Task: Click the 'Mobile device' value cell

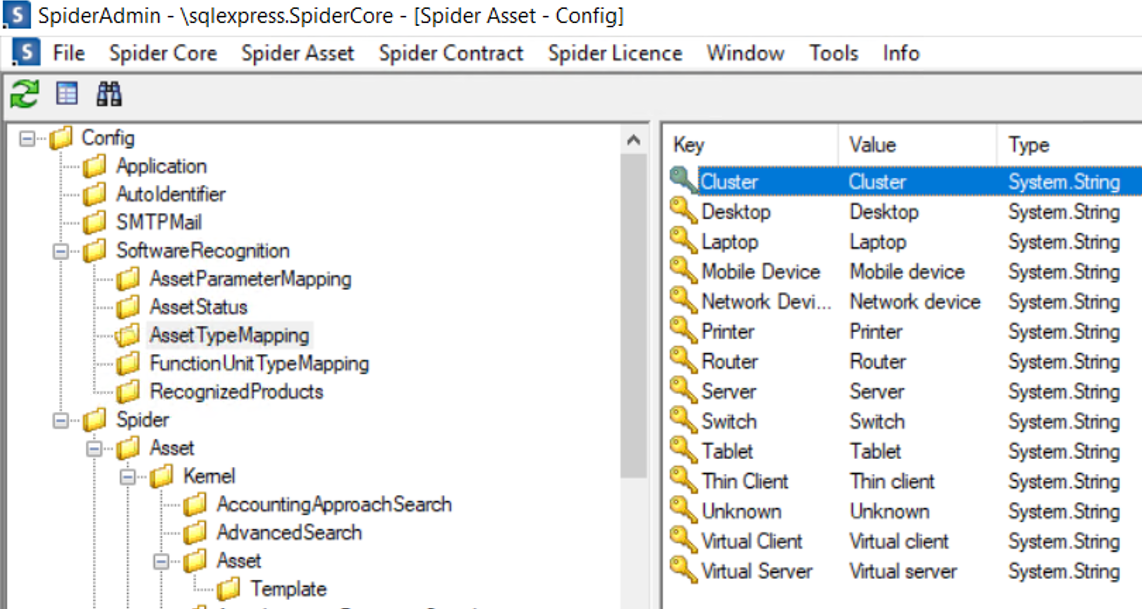Action: pos(907,272)
